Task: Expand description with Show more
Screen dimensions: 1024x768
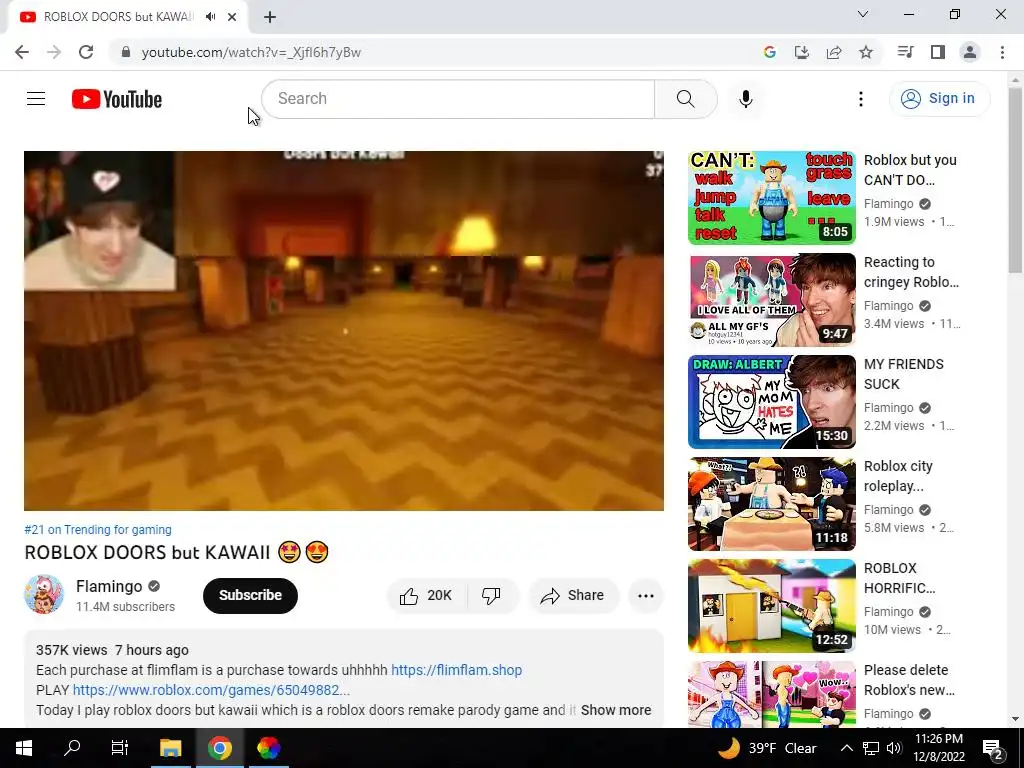Action: pos(616,710)
